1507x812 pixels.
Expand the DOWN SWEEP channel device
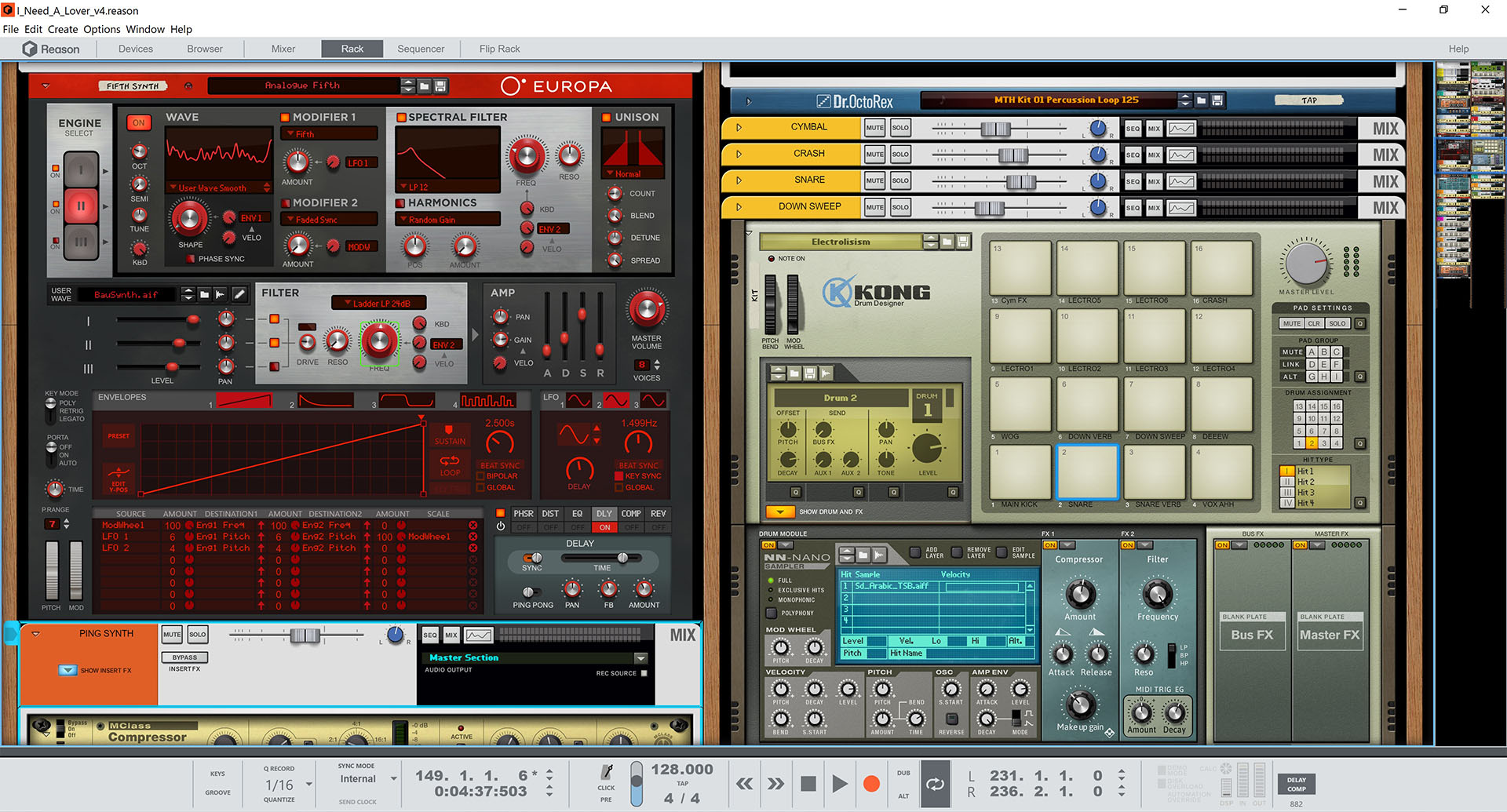click(739, 207)
